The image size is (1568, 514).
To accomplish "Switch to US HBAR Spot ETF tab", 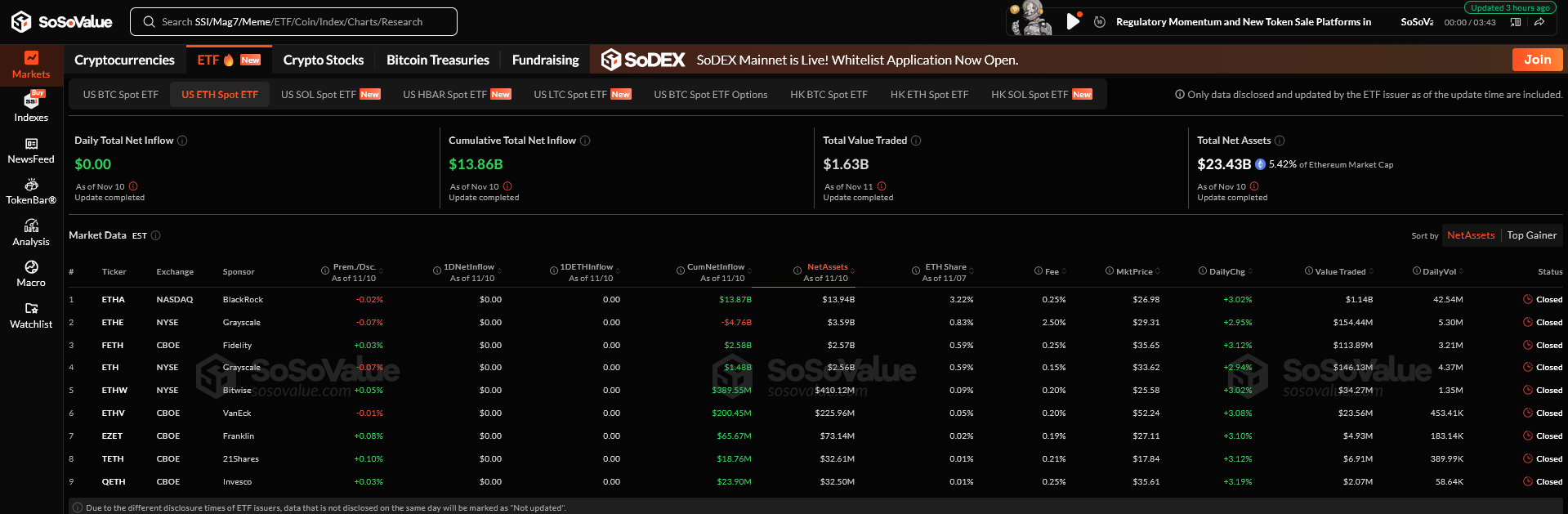I will point(457,95).
